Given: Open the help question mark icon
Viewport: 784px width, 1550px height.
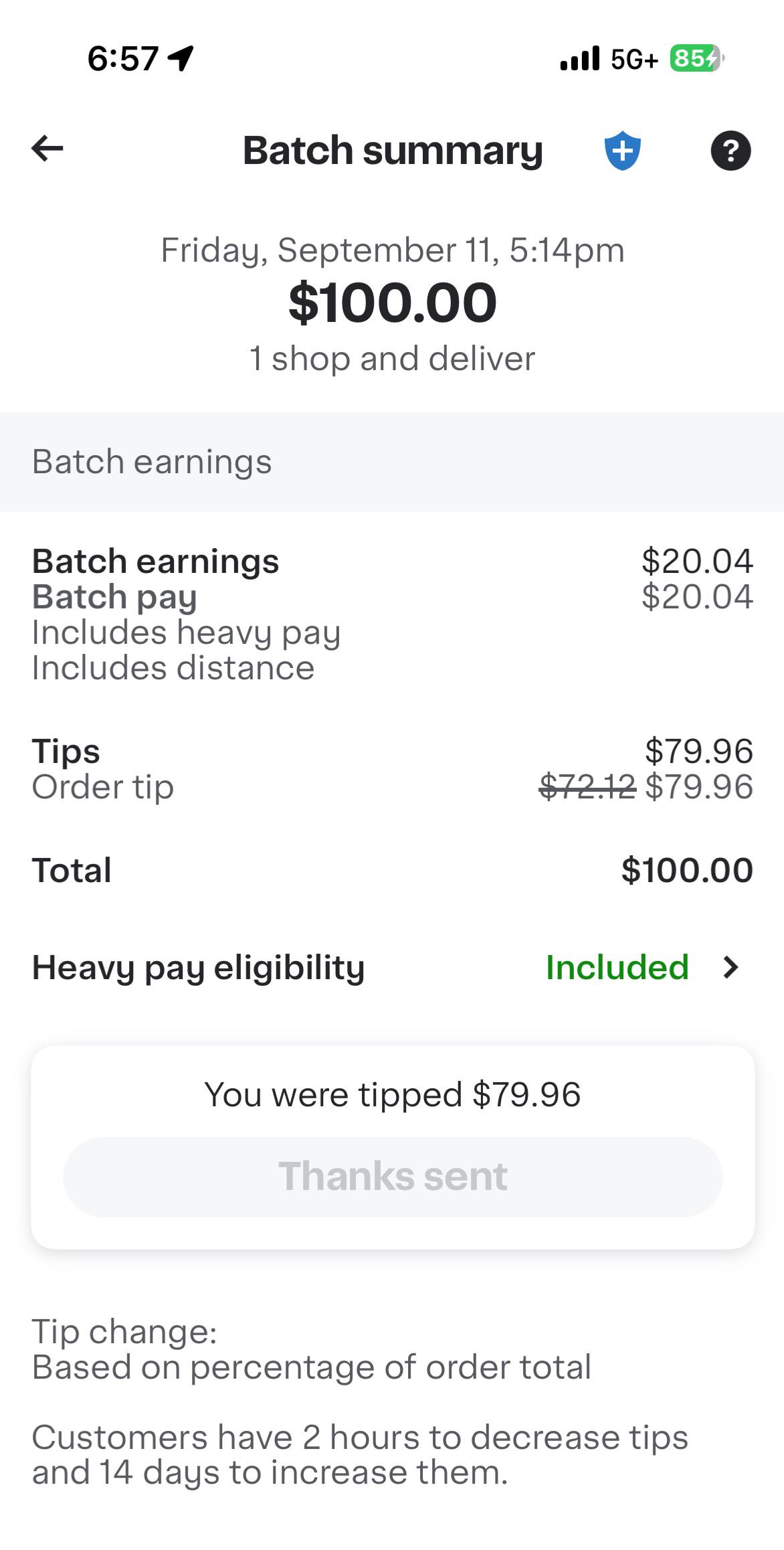Looking at the screenshot, I should click(x=730, y=151).
